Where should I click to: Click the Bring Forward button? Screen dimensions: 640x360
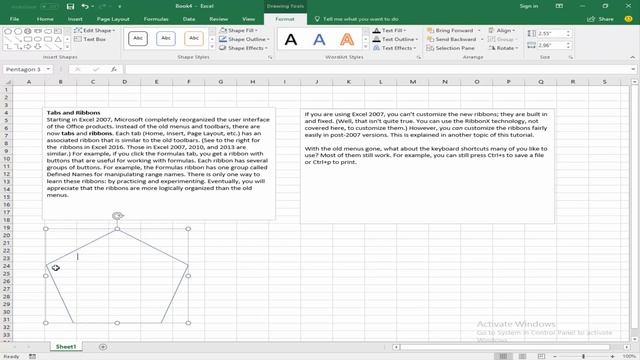coord(450,31)
